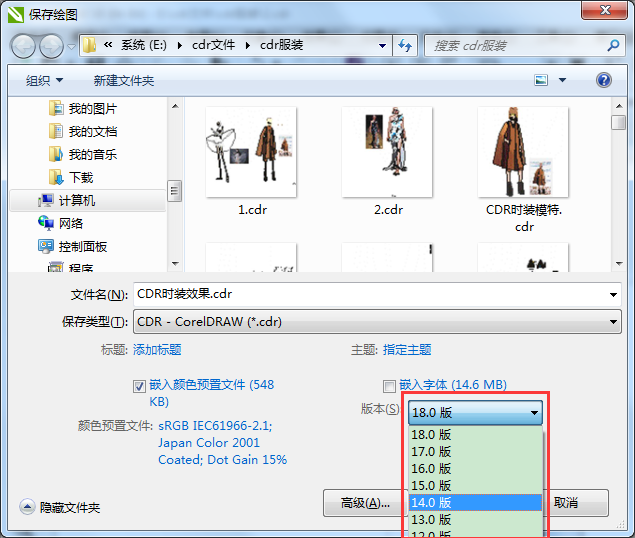The height and width of the screenshot is (538, 635).
Task: Click the 高级(A)... button
Action: (x=364, y=503)
